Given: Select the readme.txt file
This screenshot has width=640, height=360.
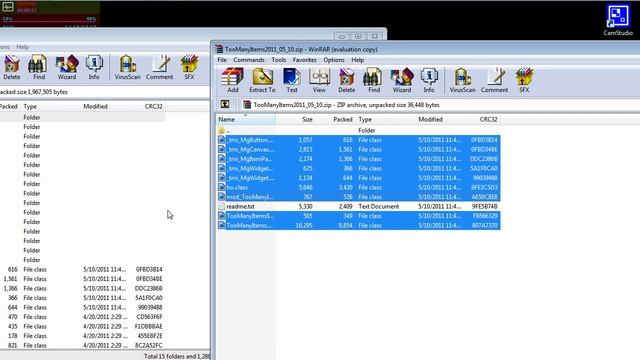Looking at the screenshot, I should (358, 206).
